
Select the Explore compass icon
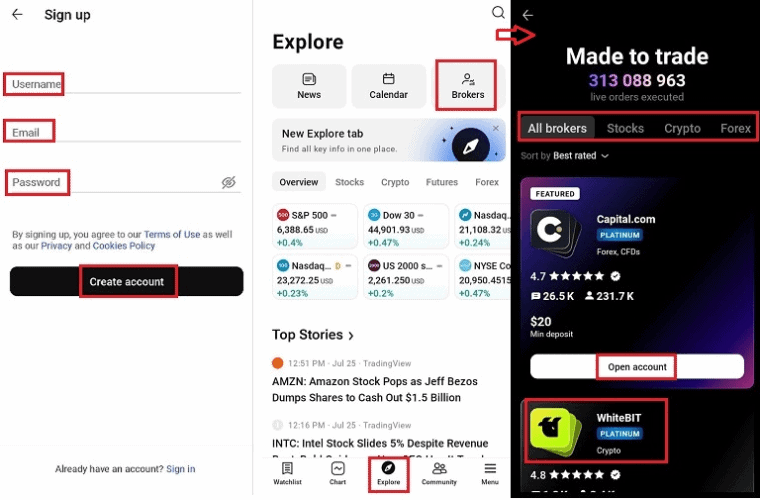tap(388, 468)
